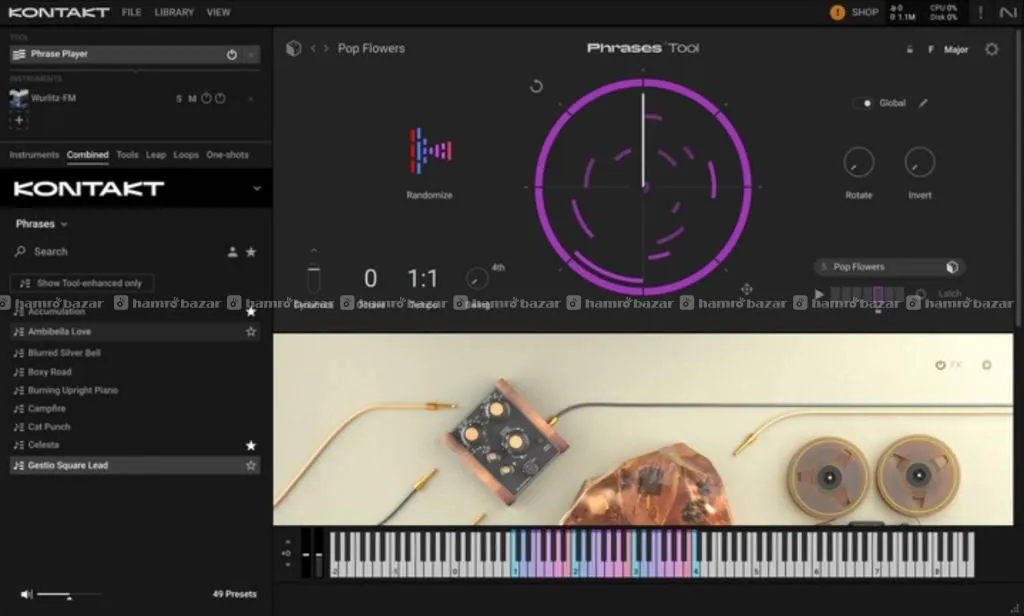Click the reset arrow beside the phrase wheel
The height and width of the screenshot is (616, 1024).
[536, 86]
